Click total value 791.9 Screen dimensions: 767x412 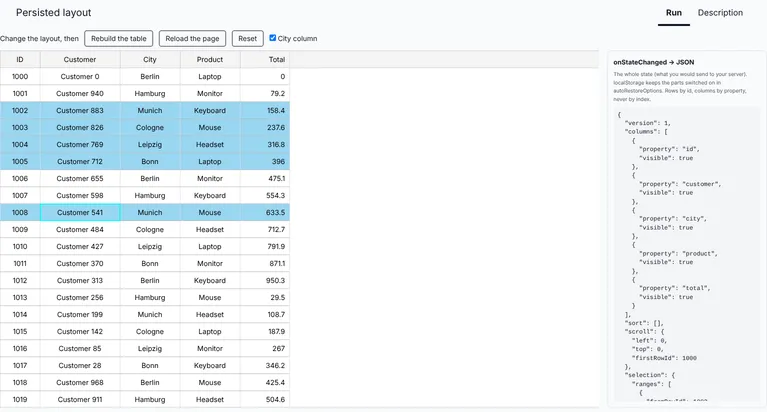click(265, 247)
